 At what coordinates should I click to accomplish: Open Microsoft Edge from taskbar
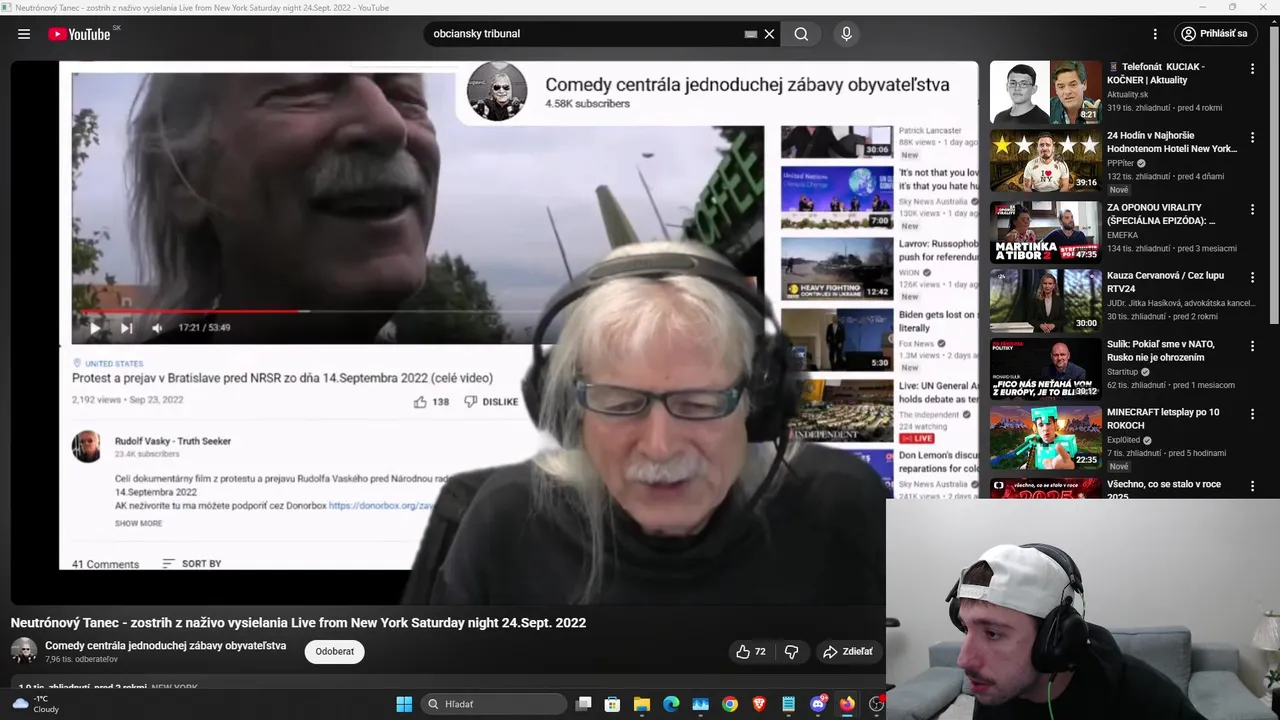click(x=671, y=704)
